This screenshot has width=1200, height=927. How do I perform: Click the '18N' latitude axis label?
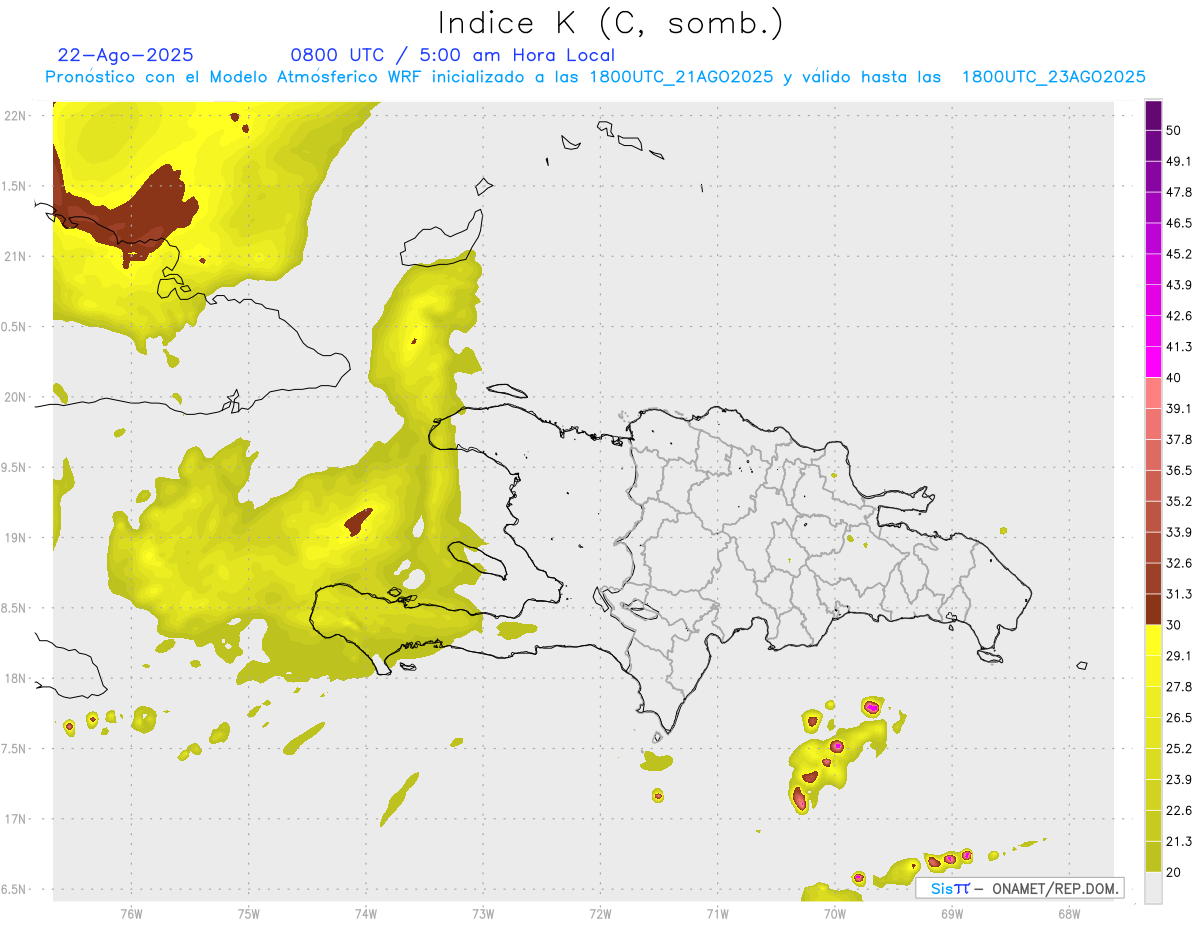tap(15, 679)
